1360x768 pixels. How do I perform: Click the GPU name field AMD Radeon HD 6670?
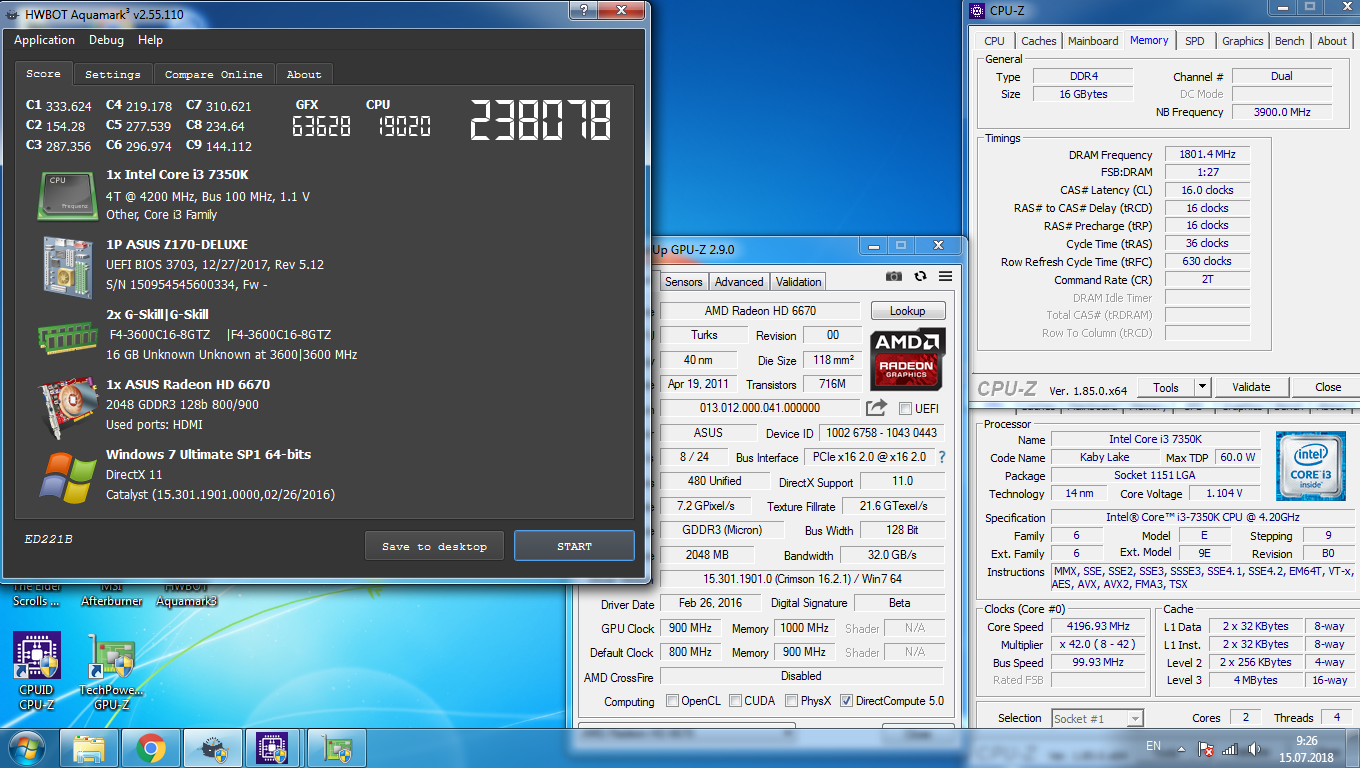tap(759, 311)
